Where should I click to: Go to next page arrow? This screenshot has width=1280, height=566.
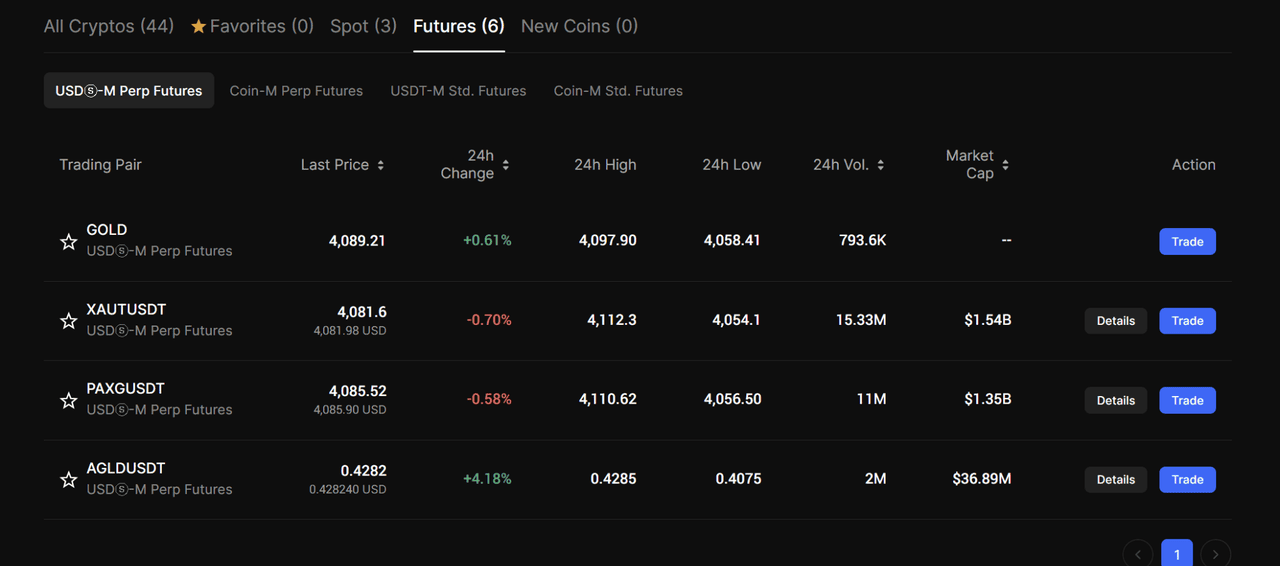pos(1215,554)
